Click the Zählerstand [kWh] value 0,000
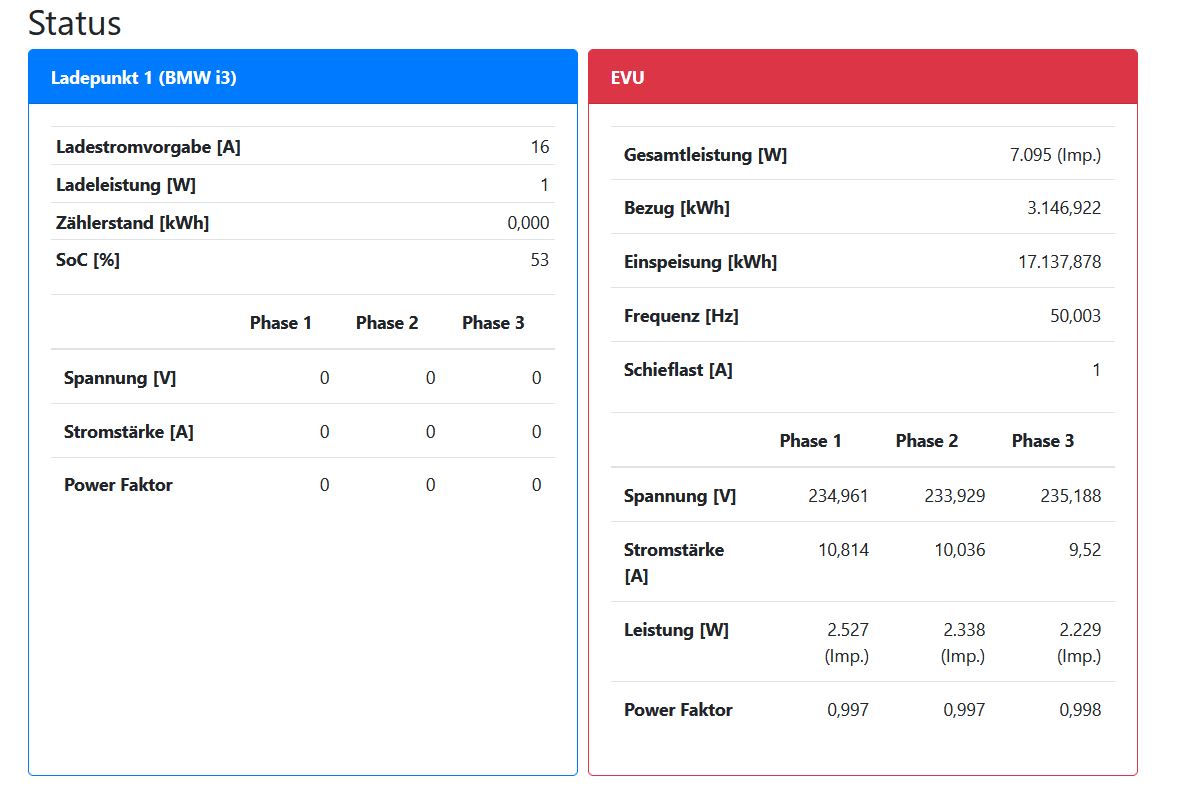This screenshot has height=795, width=1194. tap(528, 223)
